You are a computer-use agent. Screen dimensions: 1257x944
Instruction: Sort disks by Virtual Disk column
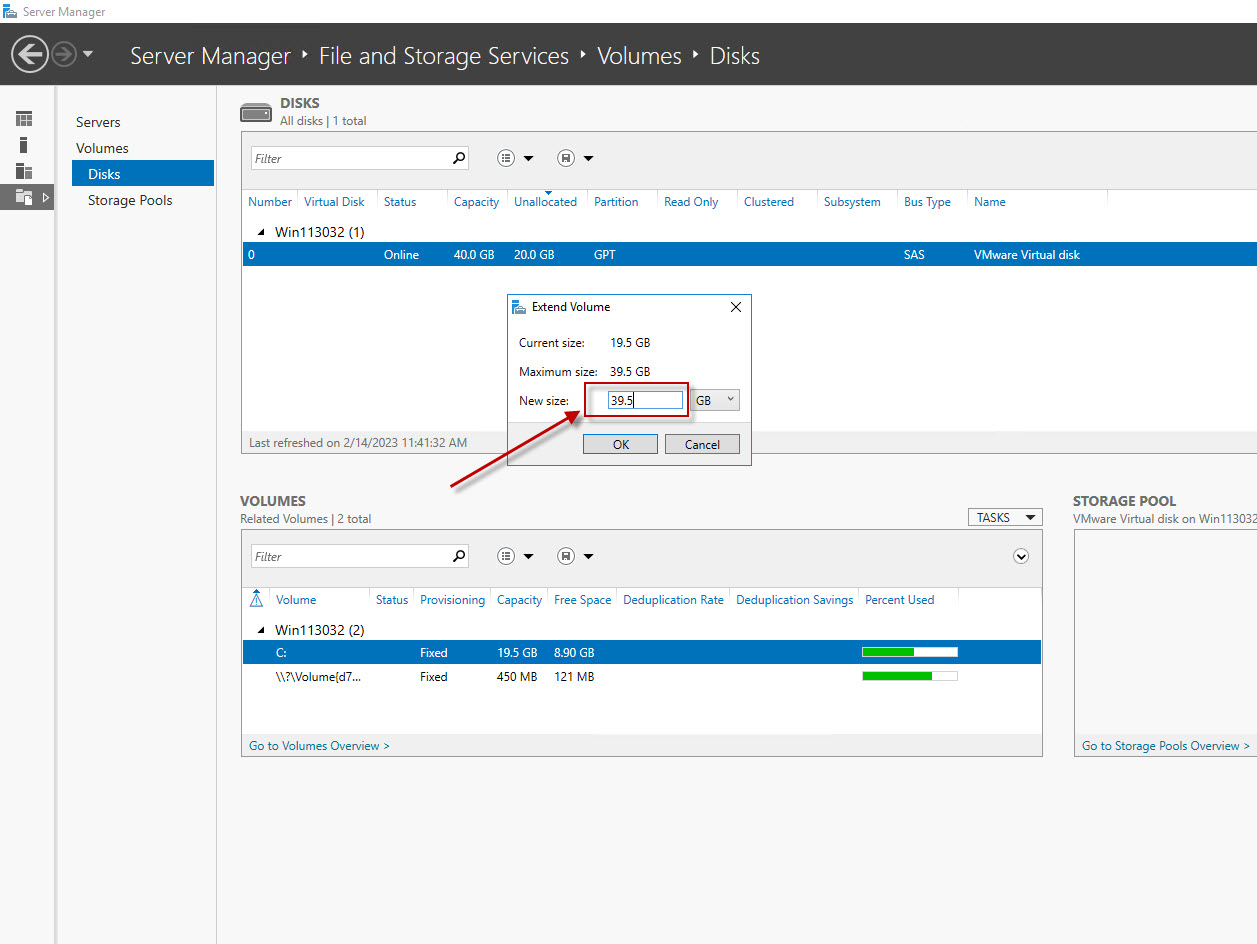334,201
